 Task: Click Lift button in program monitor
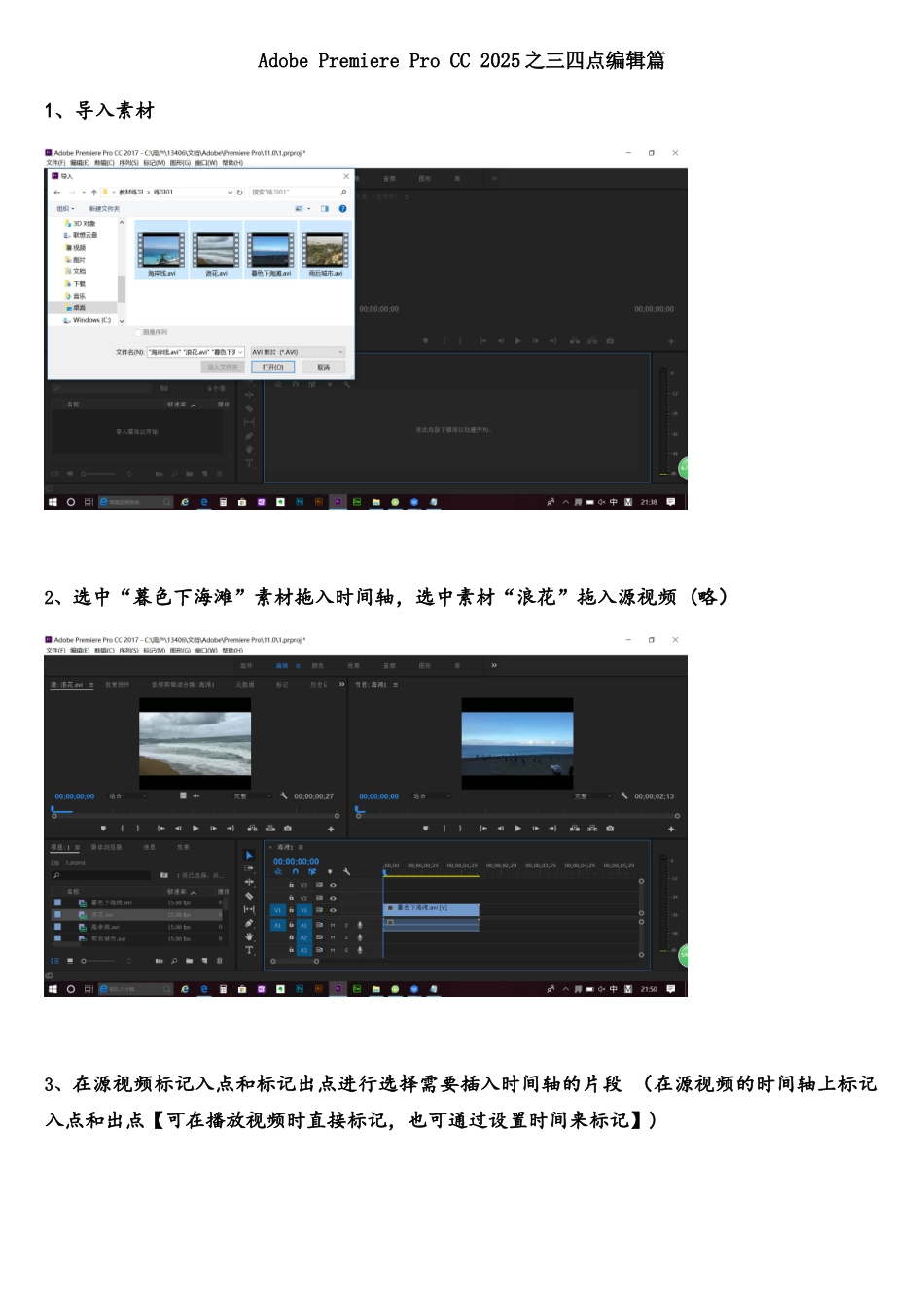(575, 829)
